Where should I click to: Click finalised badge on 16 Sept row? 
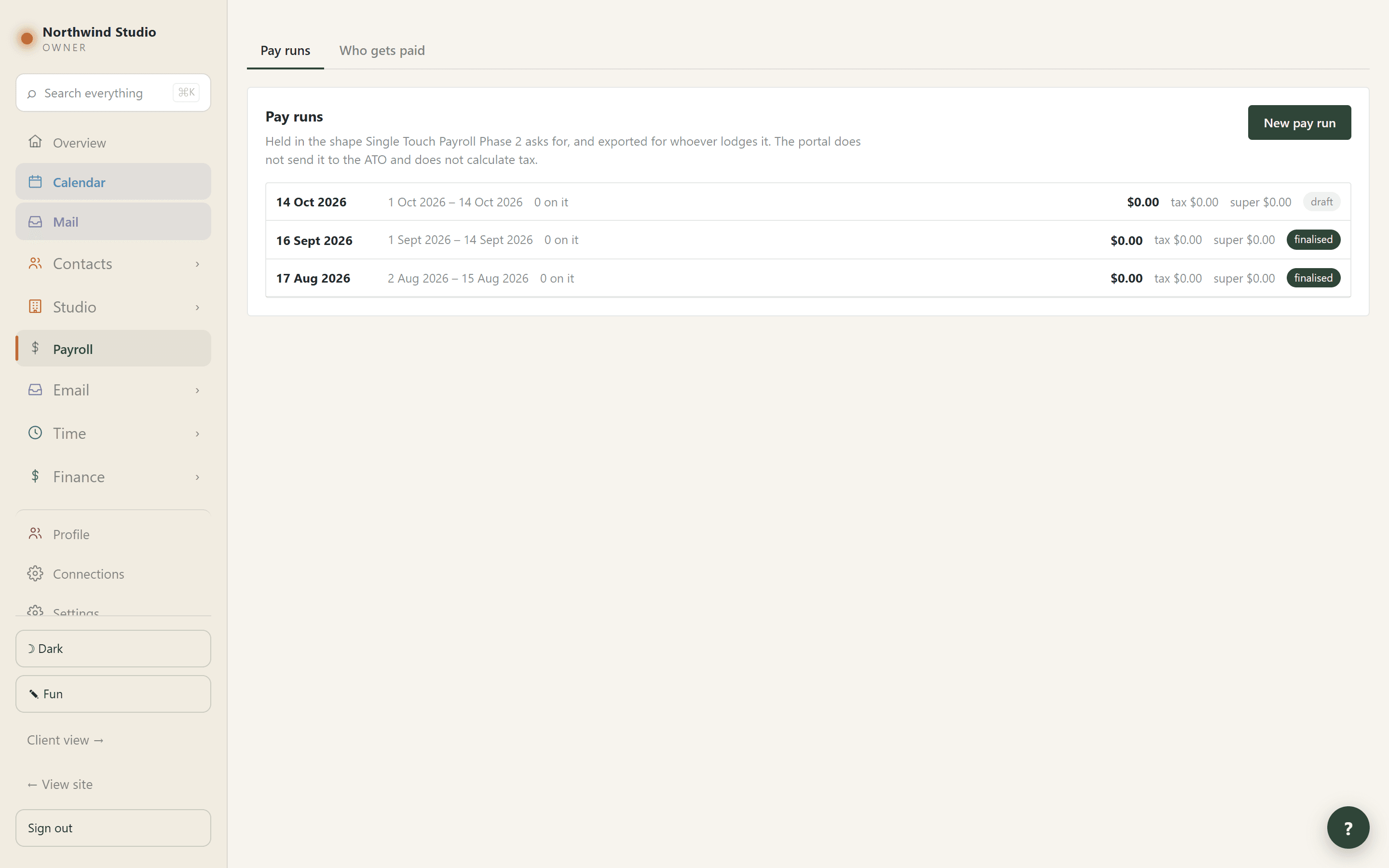tap(1313, 239)
